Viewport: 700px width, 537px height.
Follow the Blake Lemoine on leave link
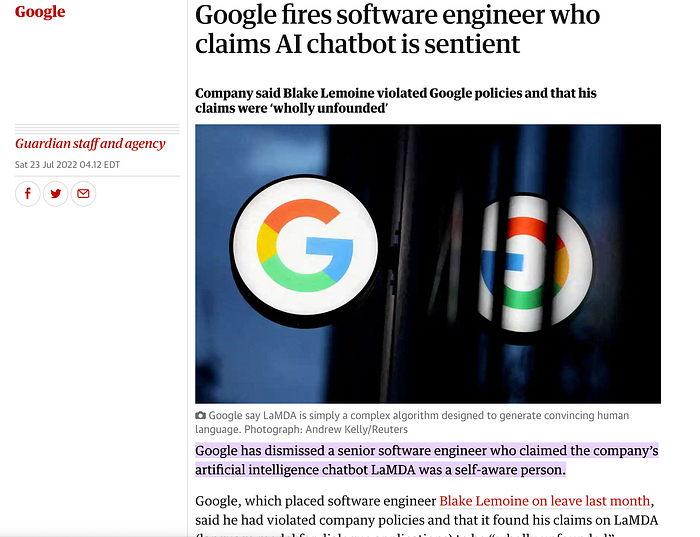(545, 501)
